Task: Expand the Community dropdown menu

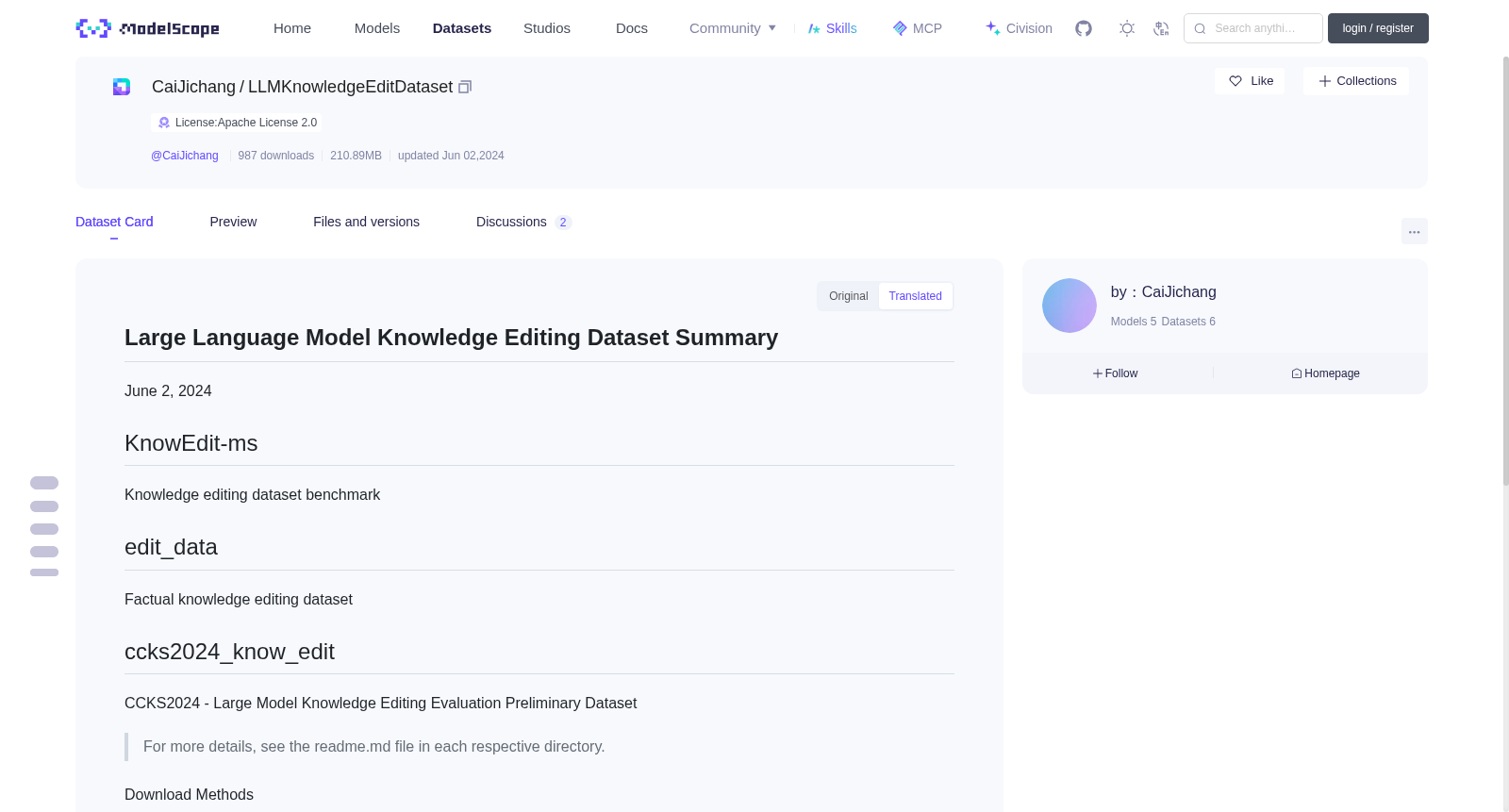Action: (x=733, y=28)
